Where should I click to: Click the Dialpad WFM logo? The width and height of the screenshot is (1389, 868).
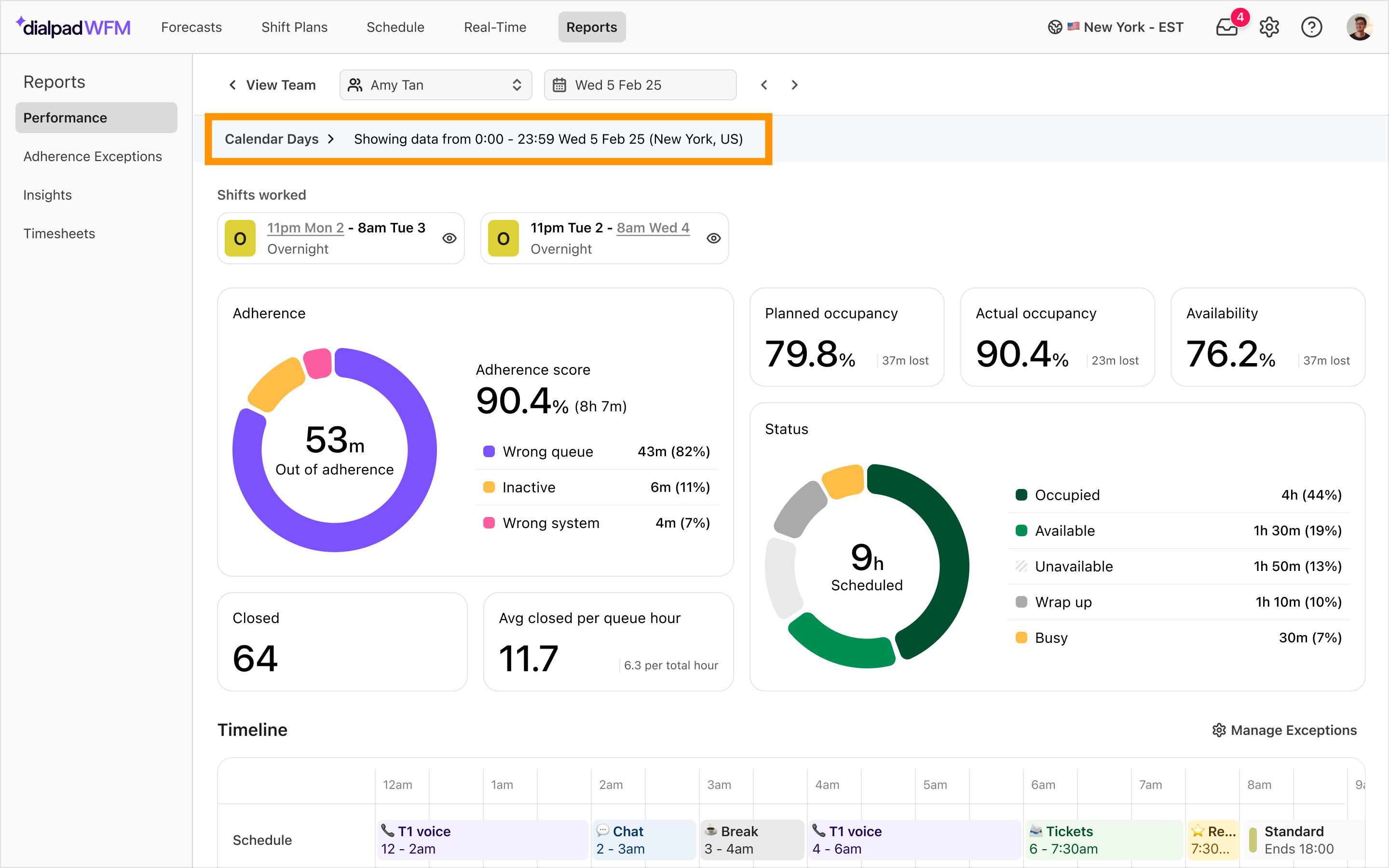coord(73,27)
